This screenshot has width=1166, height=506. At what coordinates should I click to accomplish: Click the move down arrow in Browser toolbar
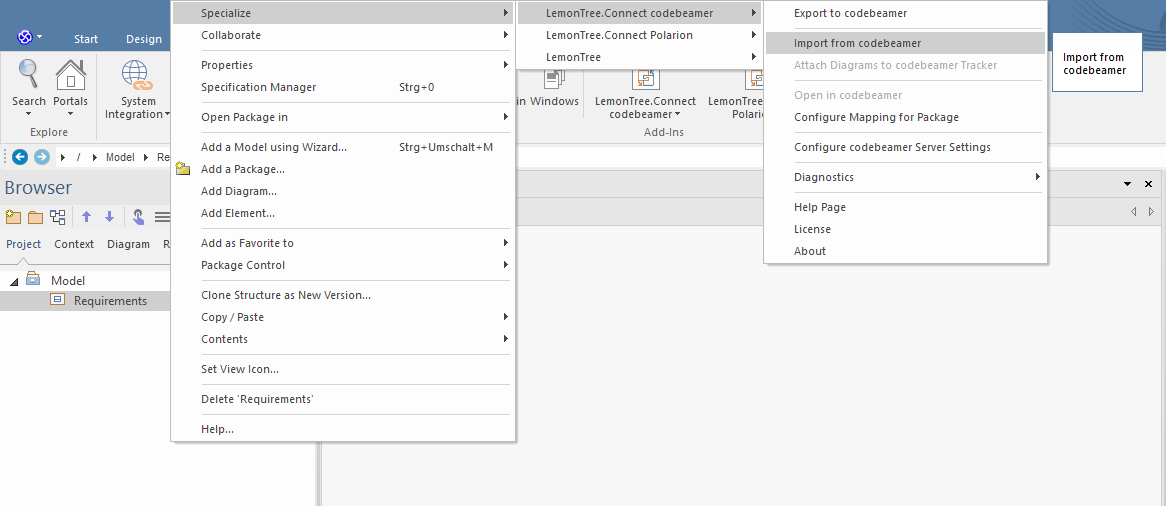pyautogui.click(x=109, y=217)
